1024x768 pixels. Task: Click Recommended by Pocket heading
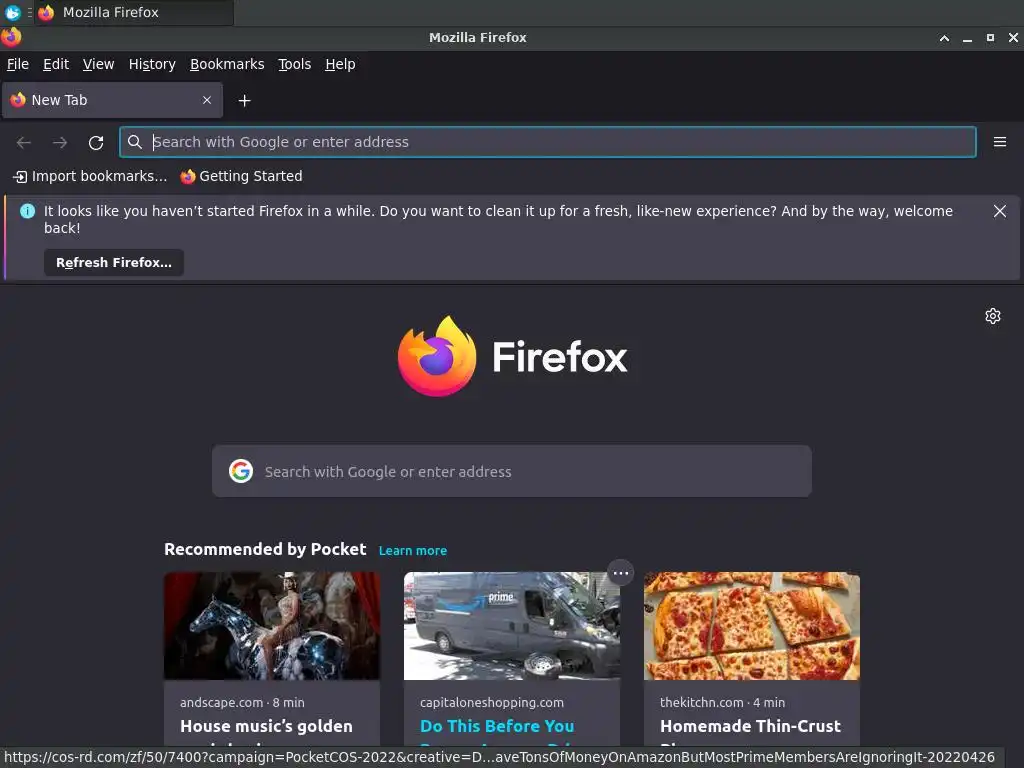[x=265, y=549]
